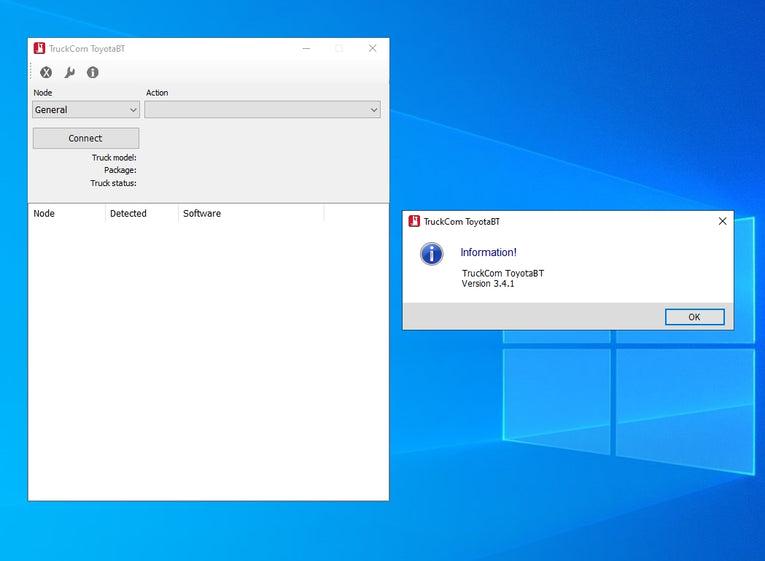Click the blue information symbol in dialog
This screenshot has height=561, width=765.
(x=431, y=254)
